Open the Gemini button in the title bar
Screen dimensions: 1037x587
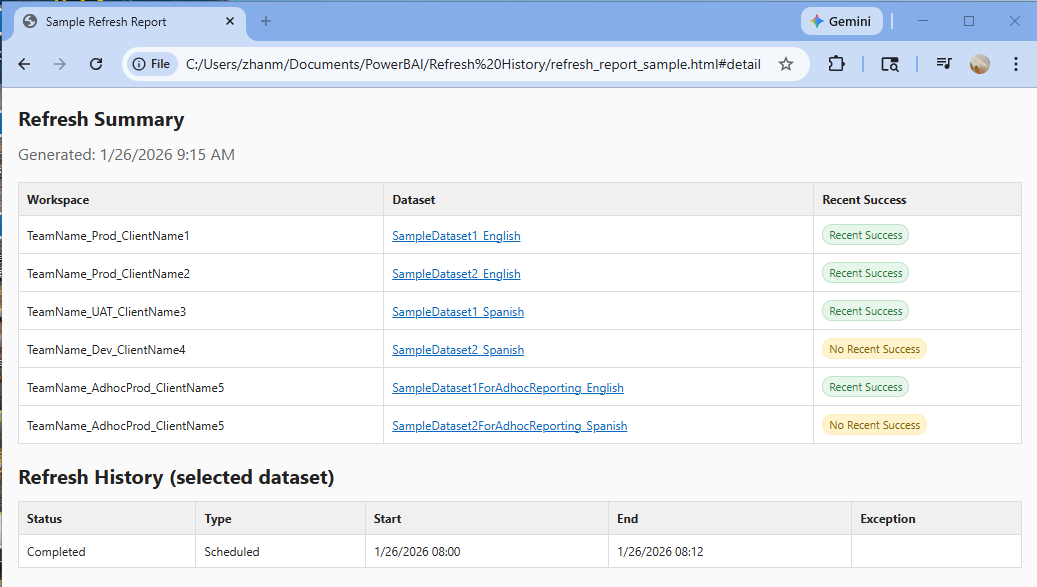click(841, 20)
